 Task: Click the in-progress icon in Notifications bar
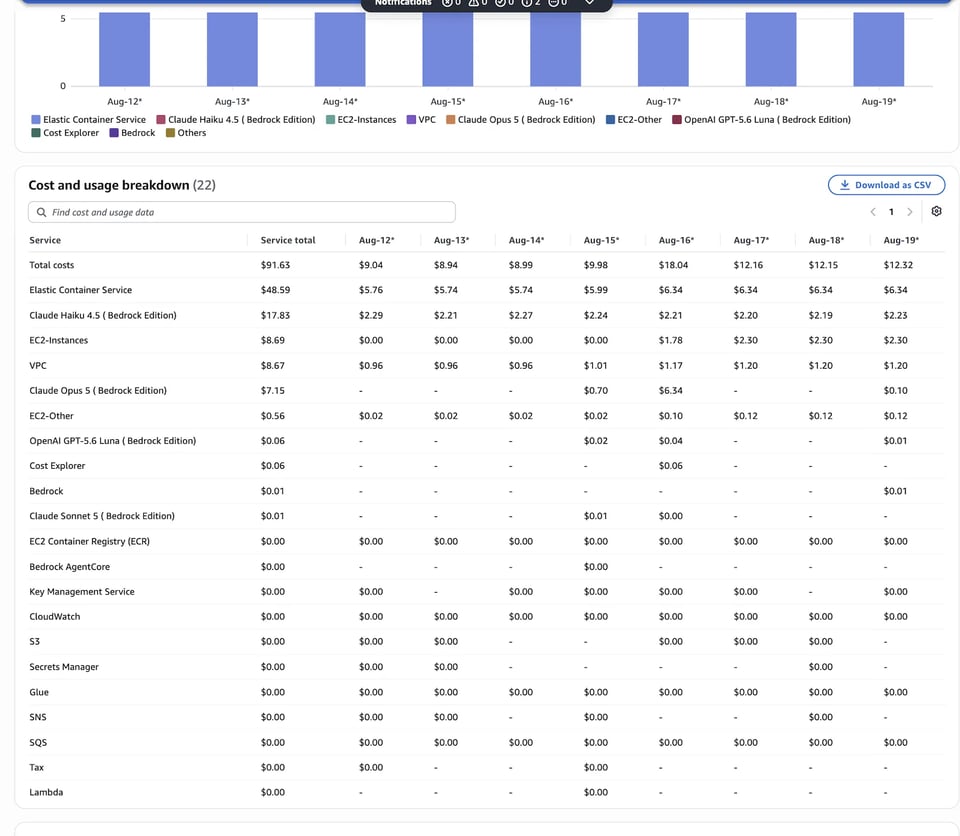point(553,2)
